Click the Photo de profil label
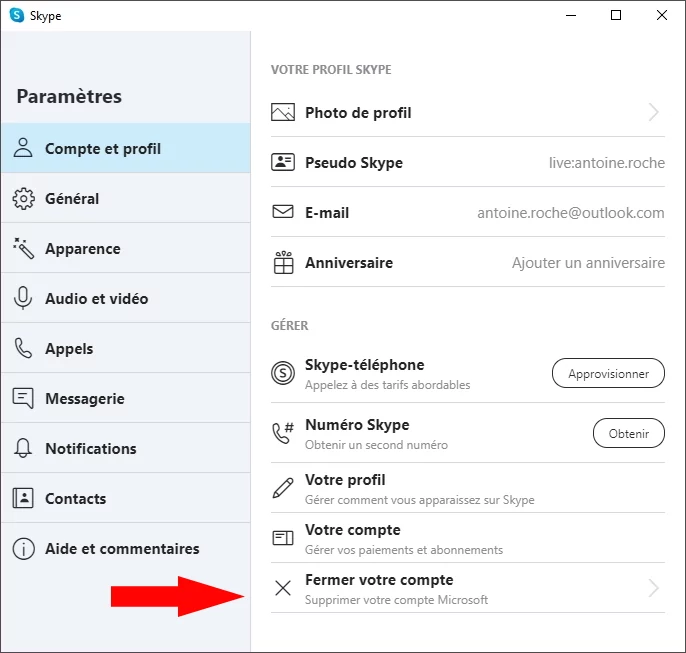The image size is (686, 653). [x=358, y=113]
